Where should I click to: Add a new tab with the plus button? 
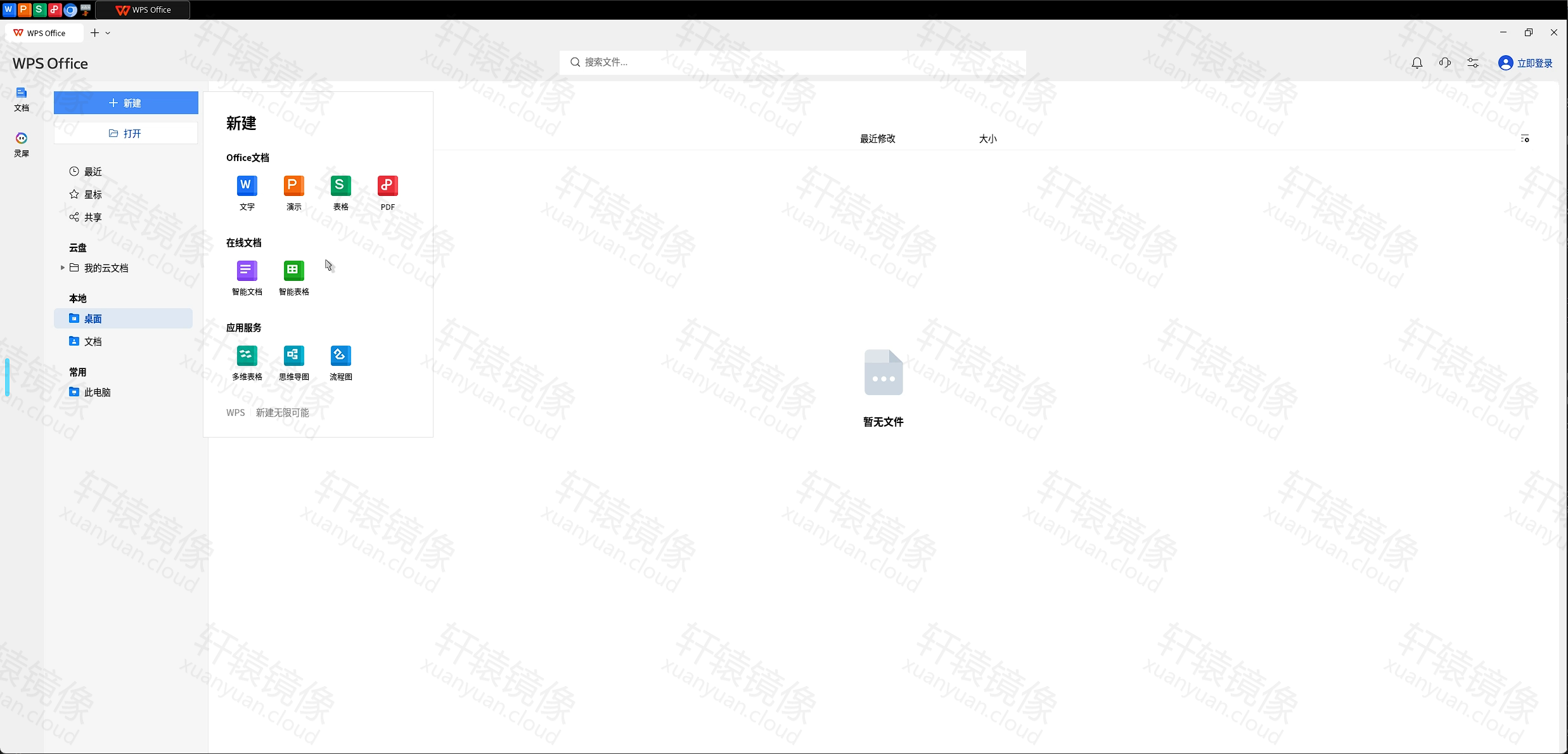point(94,33)
